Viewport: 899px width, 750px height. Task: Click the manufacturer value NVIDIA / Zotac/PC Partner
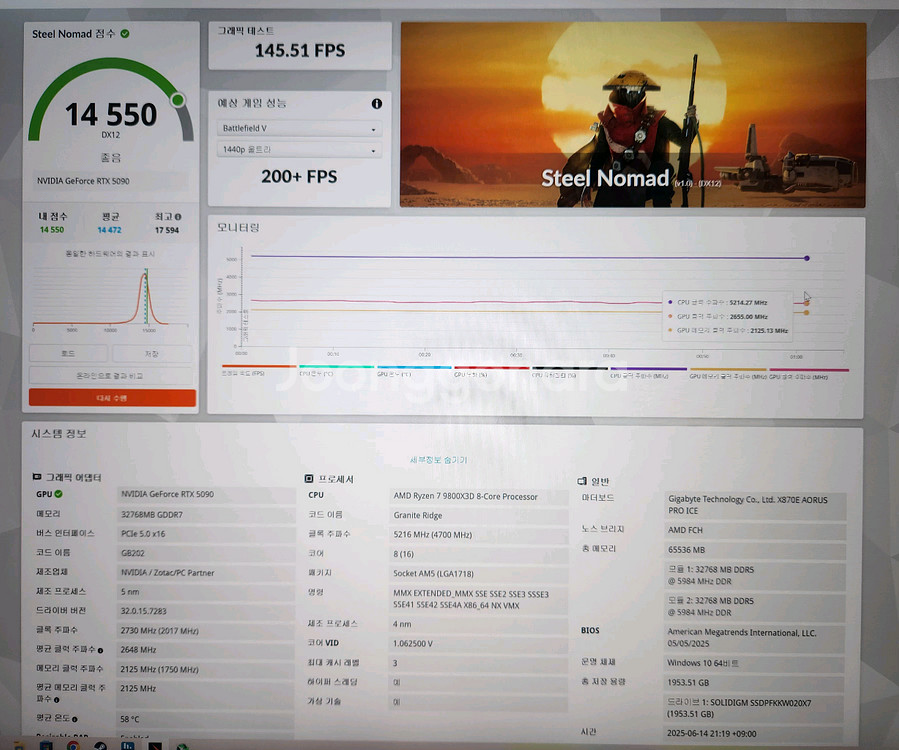click(167, 573)
